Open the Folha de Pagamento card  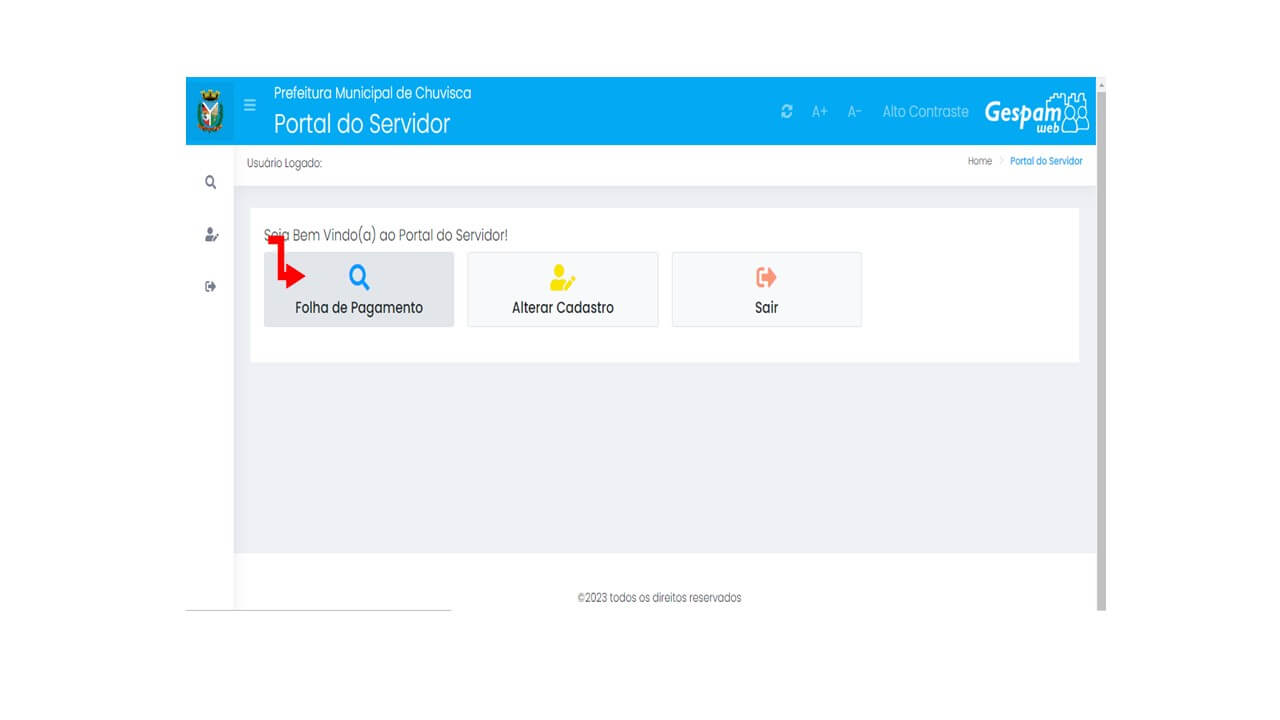359,290
